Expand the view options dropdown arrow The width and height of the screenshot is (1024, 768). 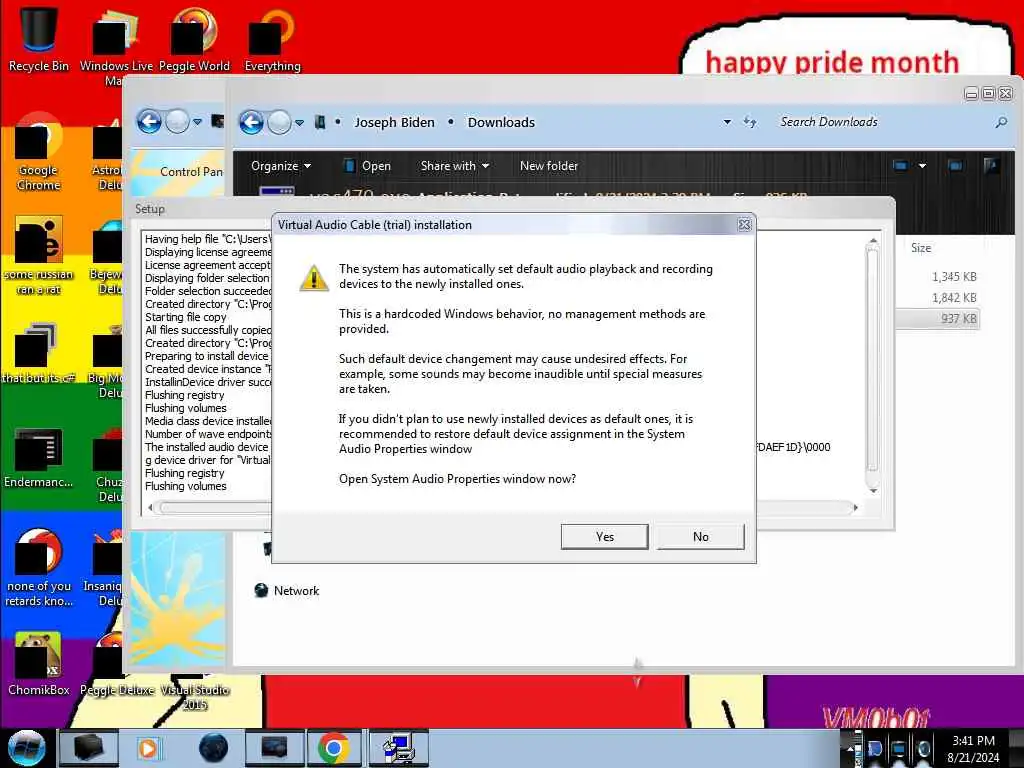point(922,166)
